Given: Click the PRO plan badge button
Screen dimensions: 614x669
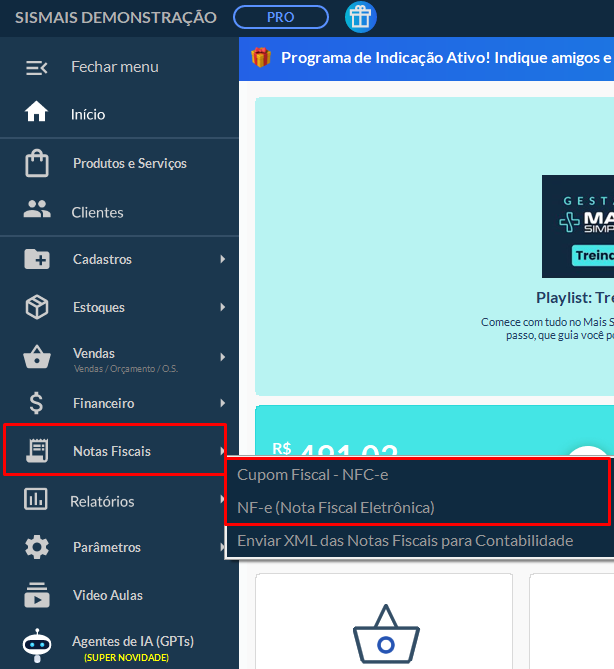Looking at the screenshot, I should [280, 17].
